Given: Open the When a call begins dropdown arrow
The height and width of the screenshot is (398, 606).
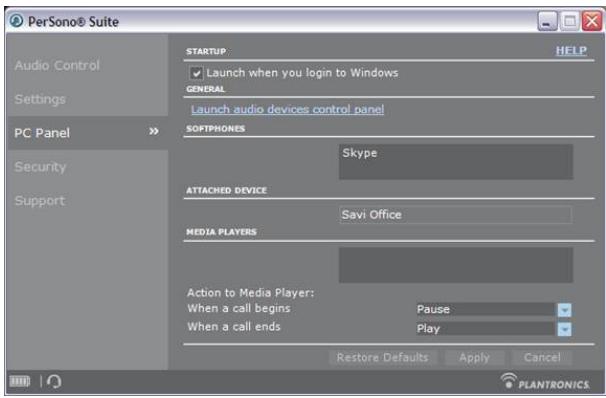Looking at the screenshot, I should point(564,310).
